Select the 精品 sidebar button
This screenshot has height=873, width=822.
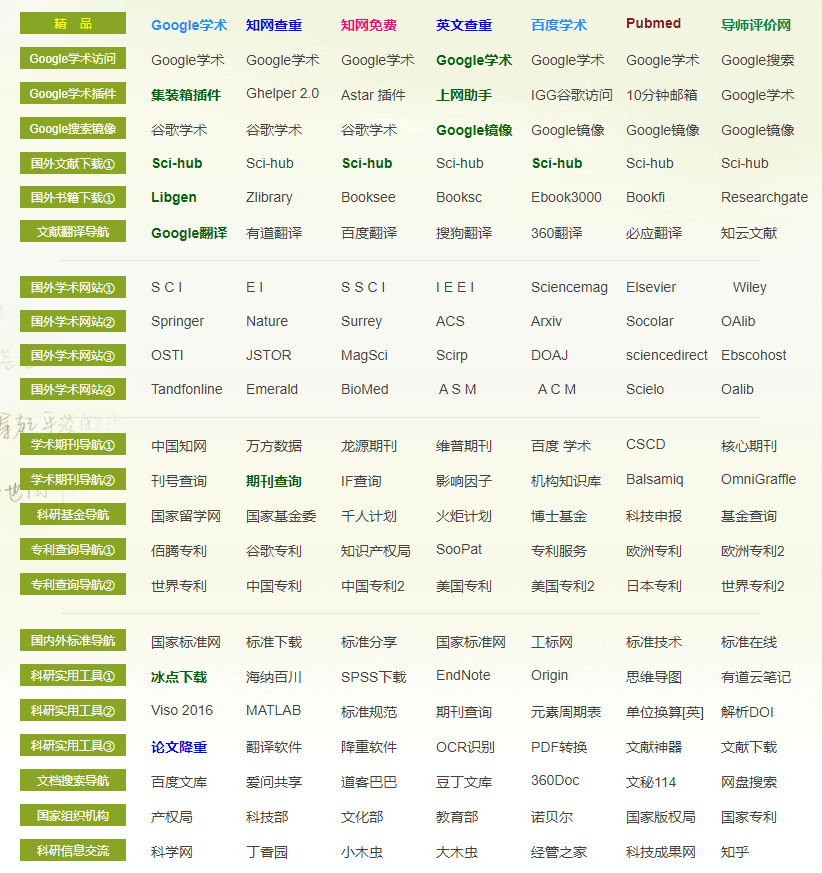(72, 23)
